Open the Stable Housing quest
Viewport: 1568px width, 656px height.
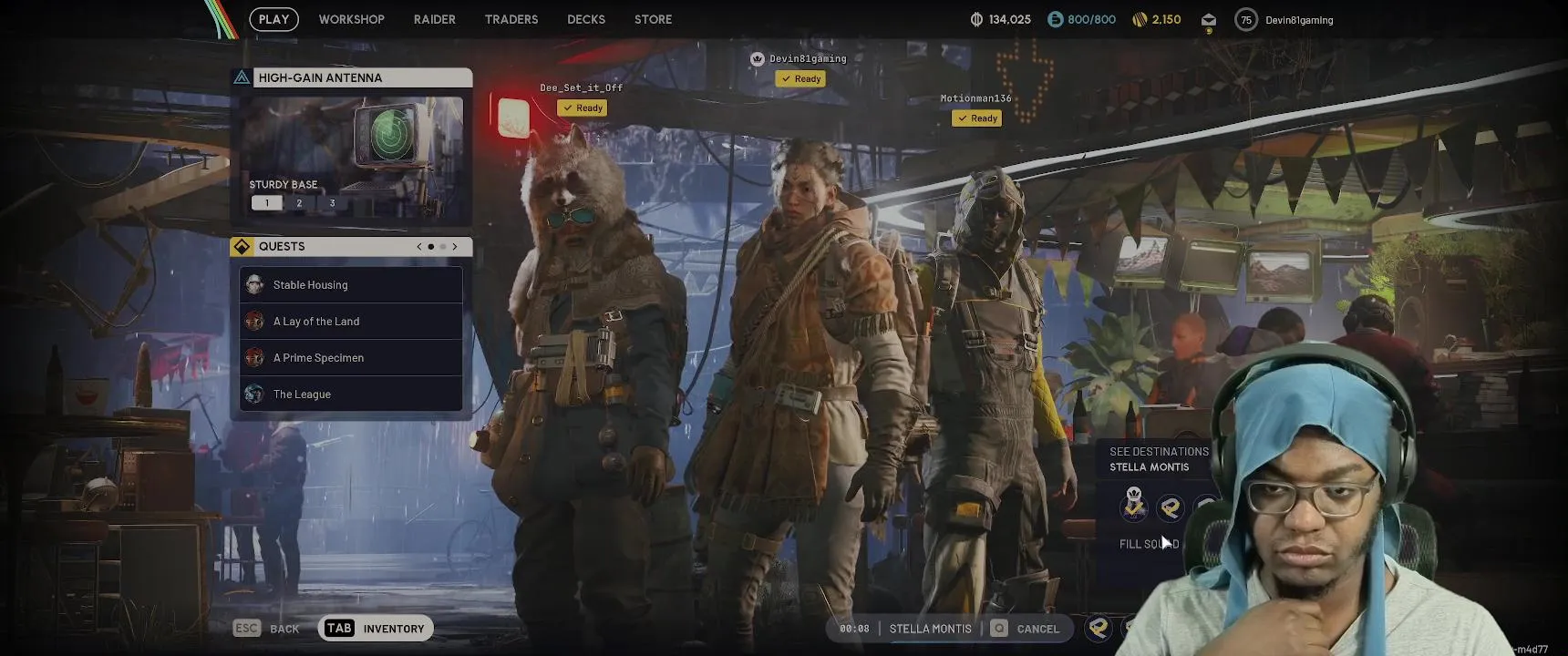[351, 285]
